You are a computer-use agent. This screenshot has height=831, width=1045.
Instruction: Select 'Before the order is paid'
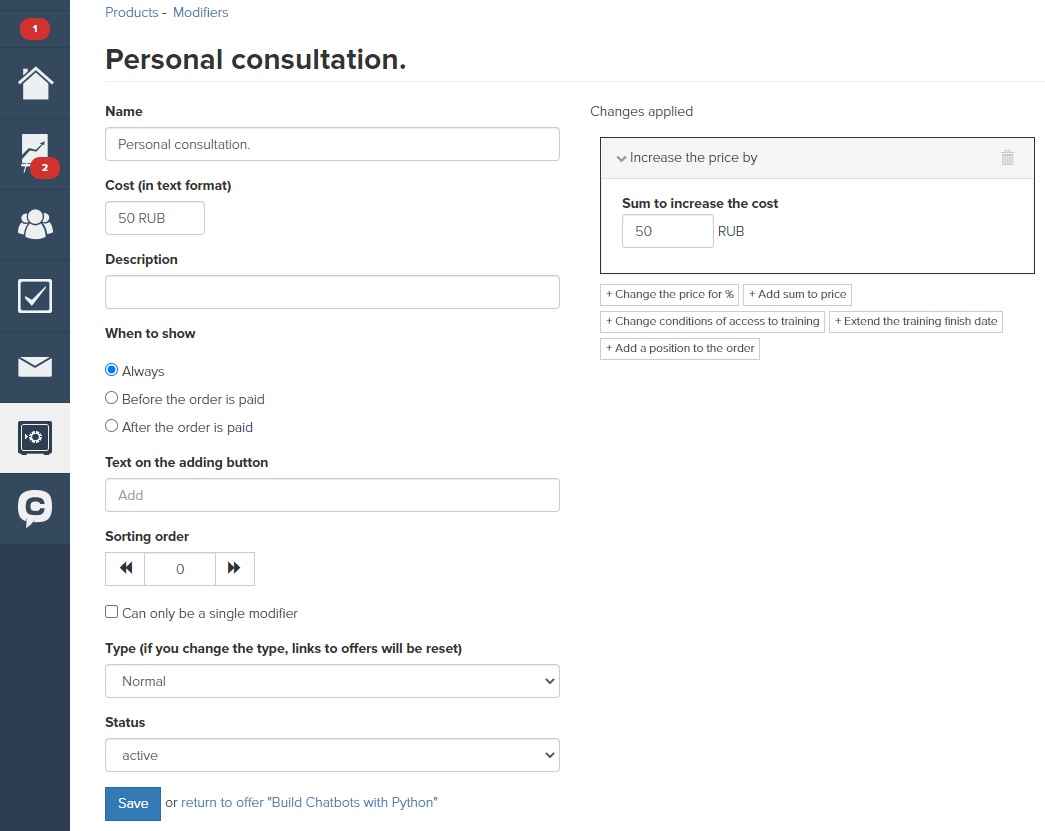click(111, 398)
